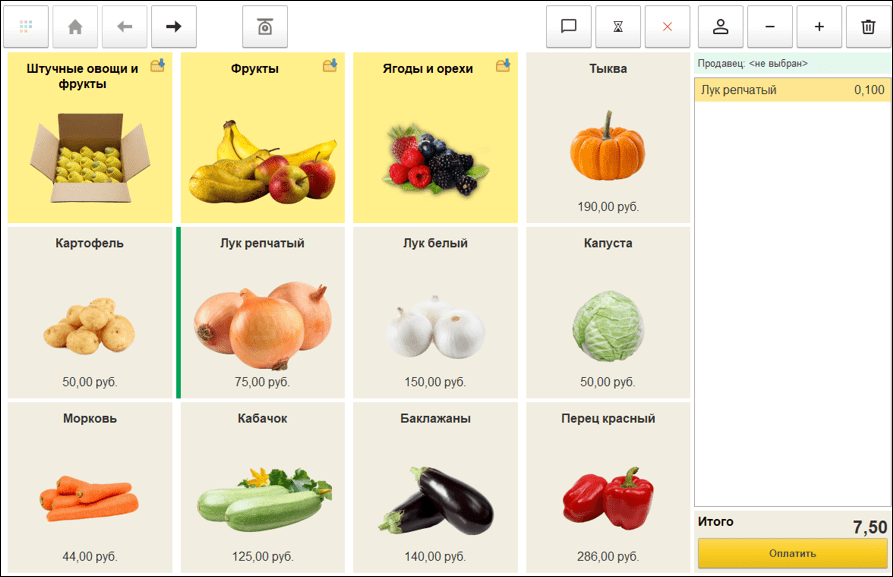Click the hourglass postpone icon
893x577 pixels.
point(618,27)
